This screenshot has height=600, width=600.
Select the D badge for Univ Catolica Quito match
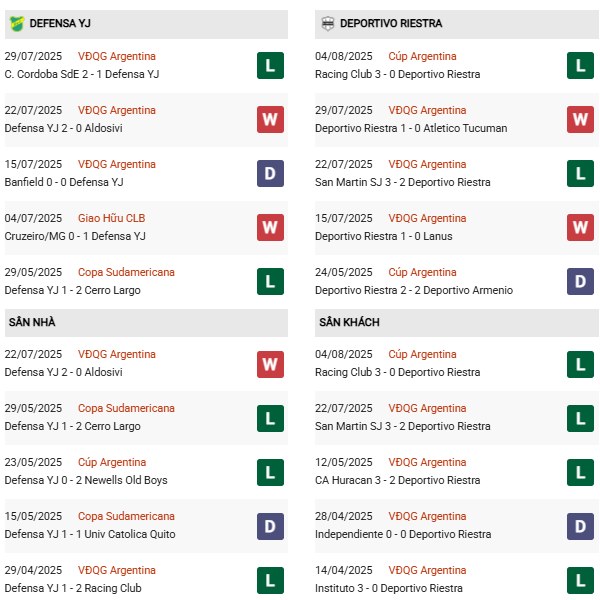pos(270,526)
